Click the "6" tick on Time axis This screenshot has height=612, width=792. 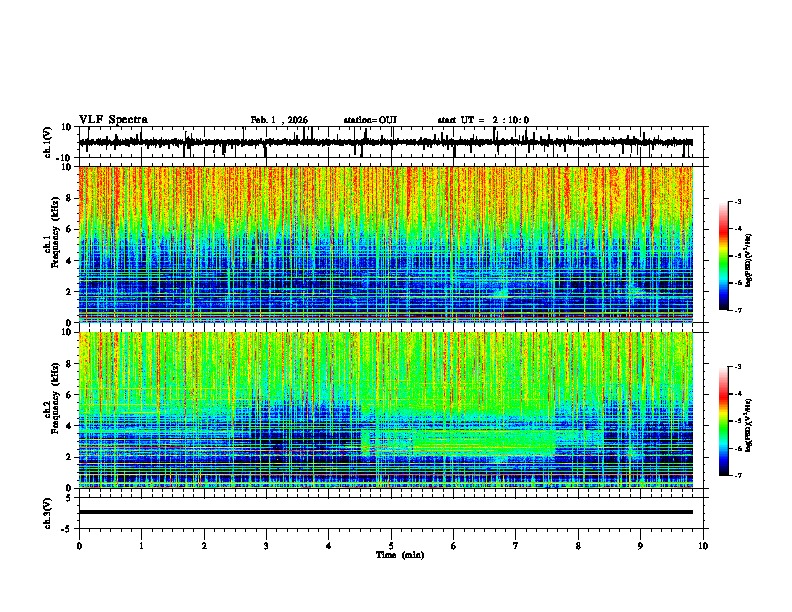coord(454,546)
